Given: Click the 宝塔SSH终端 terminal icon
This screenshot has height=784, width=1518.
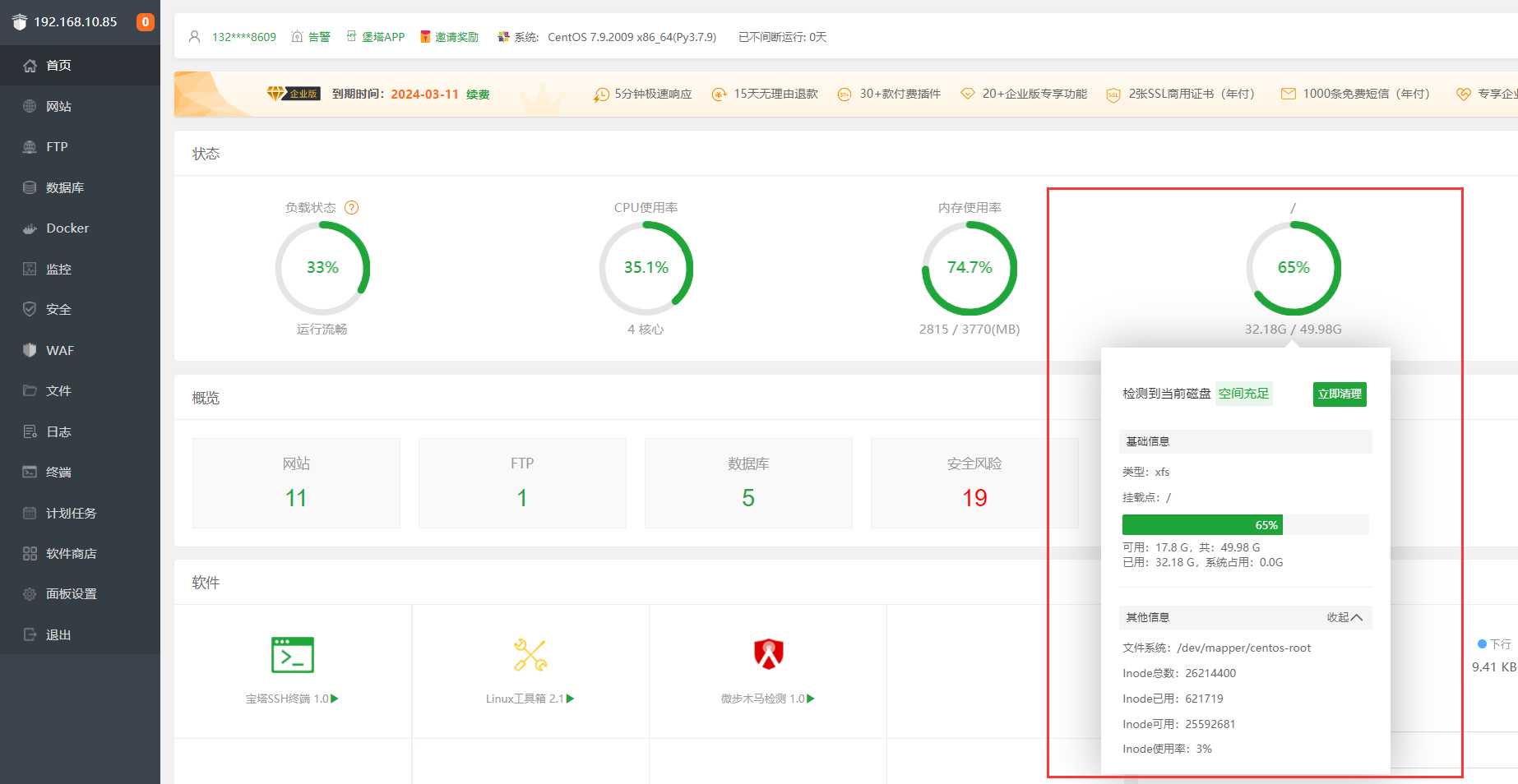Looking at the screenshot, I should click(x=292, y=655).
